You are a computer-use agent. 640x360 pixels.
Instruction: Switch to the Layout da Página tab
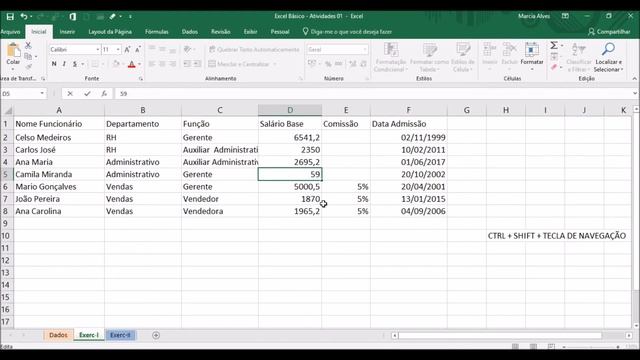coord(110,31)
